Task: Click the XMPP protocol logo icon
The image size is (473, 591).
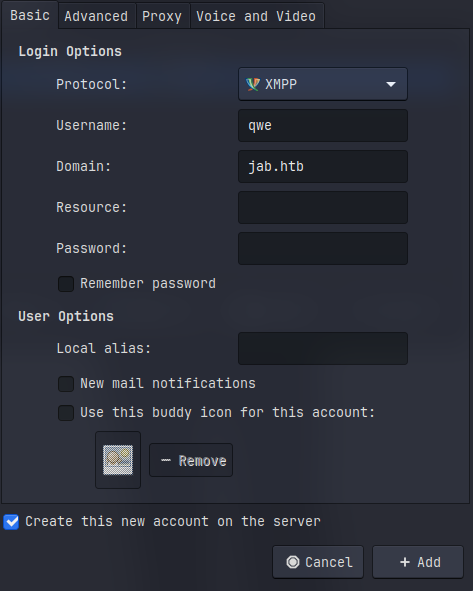Action: point(253,84)
